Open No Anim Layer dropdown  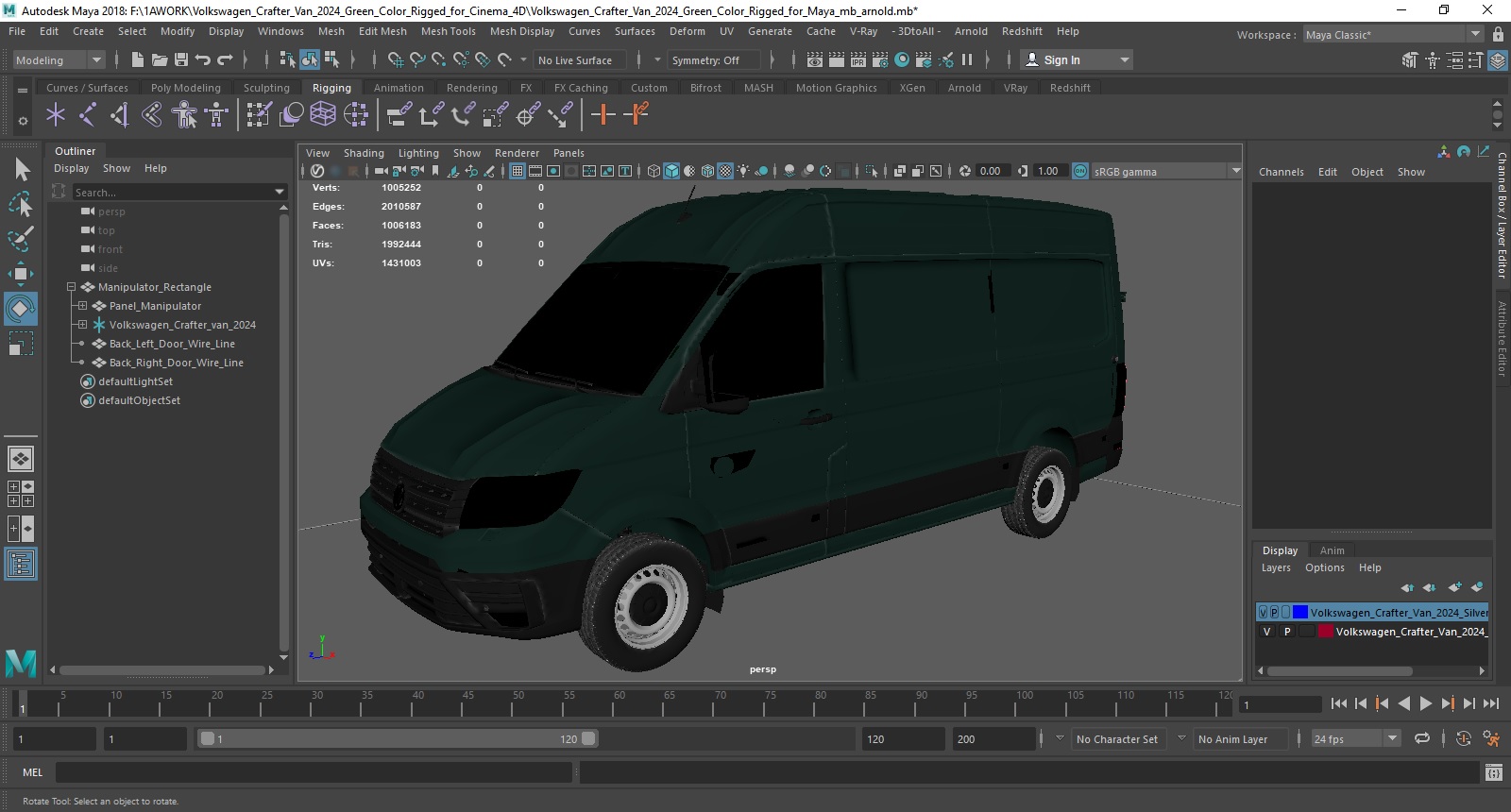coord(1240,738)
